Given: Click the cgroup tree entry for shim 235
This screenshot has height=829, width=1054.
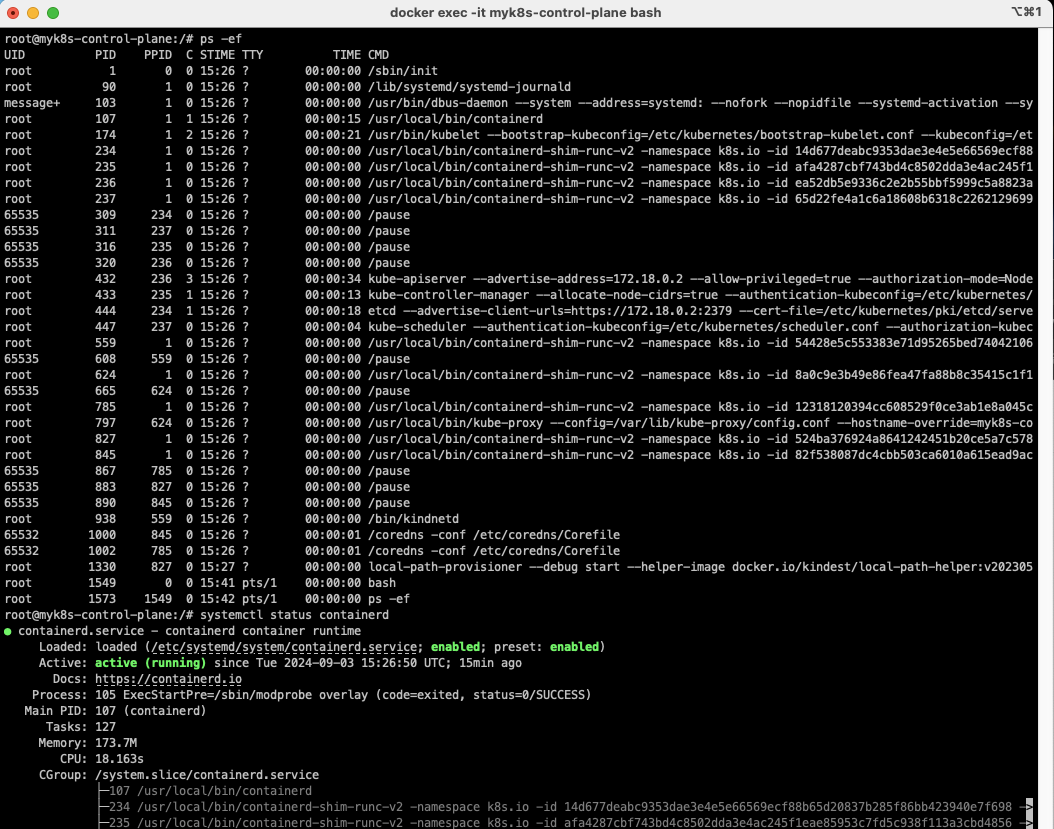Looking at the screenshot, I should tap(565, 822).
